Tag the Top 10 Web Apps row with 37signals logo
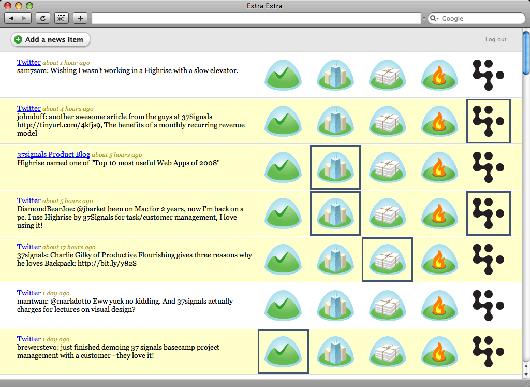Viewport: 530px width, 387px height. point(488,167)
